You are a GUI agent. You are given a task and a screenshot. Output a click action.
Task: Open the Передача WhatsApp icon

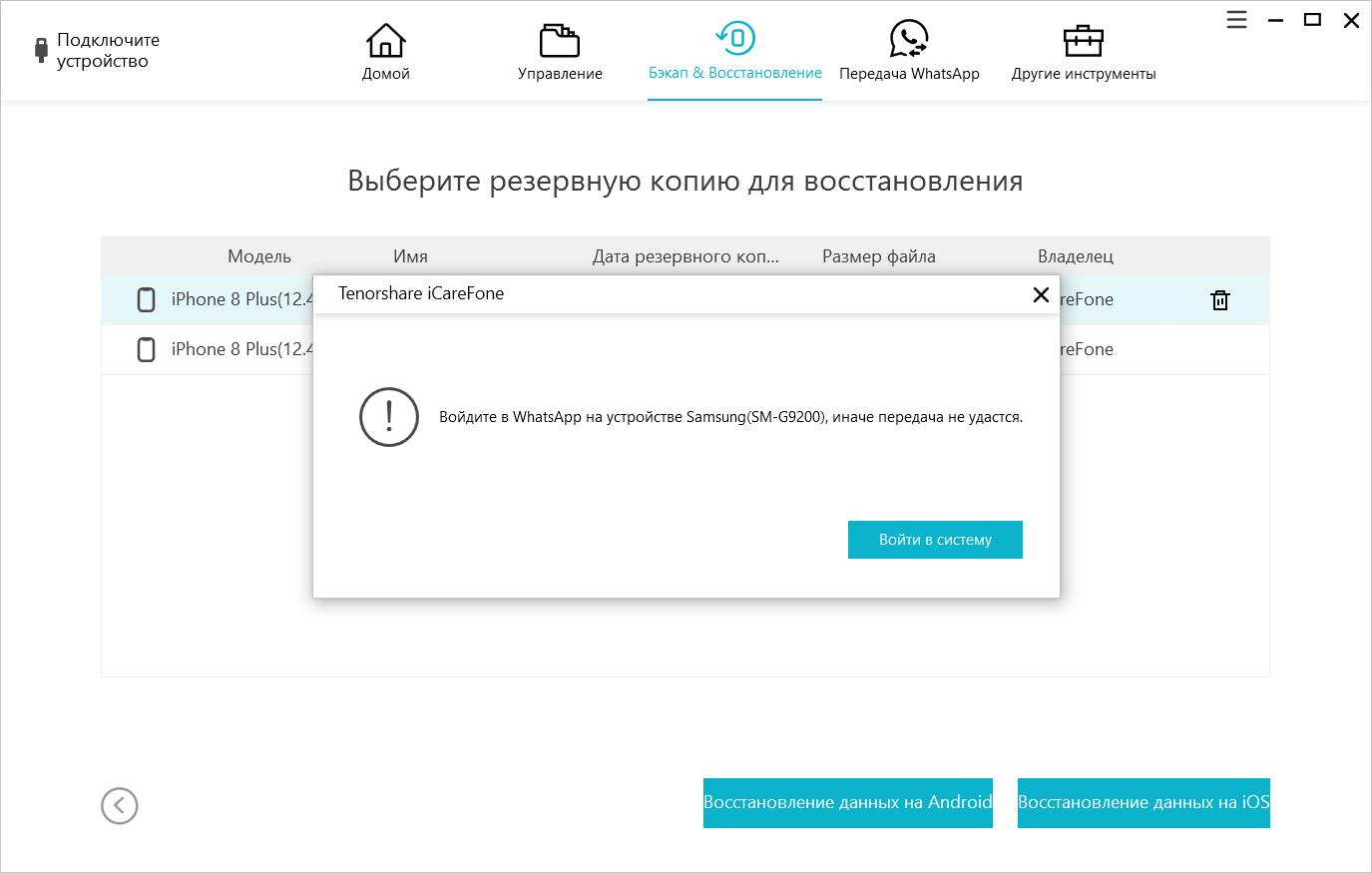coord(909,40)
